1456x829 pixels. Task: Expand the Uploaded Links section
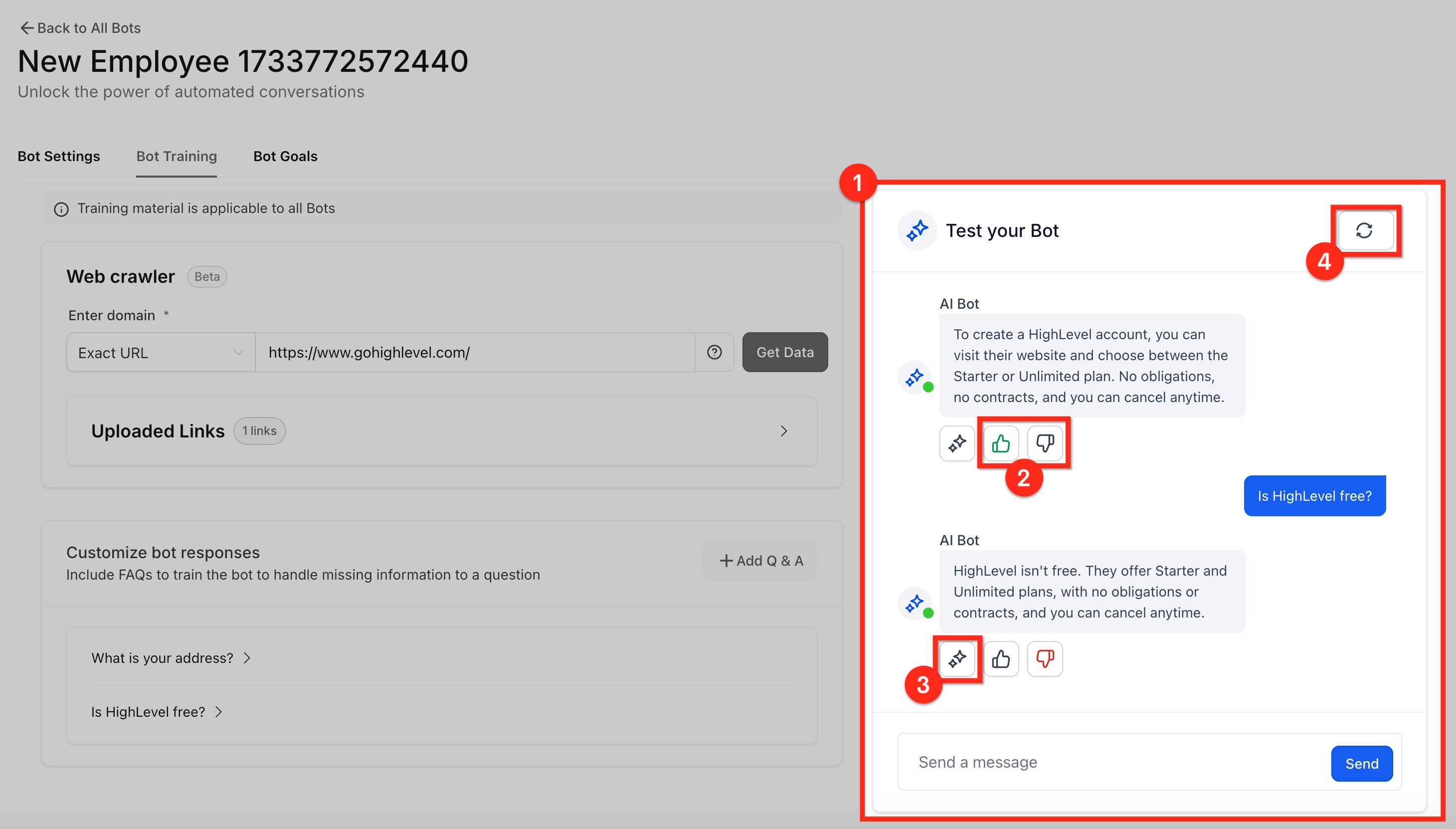coord(783,431)
